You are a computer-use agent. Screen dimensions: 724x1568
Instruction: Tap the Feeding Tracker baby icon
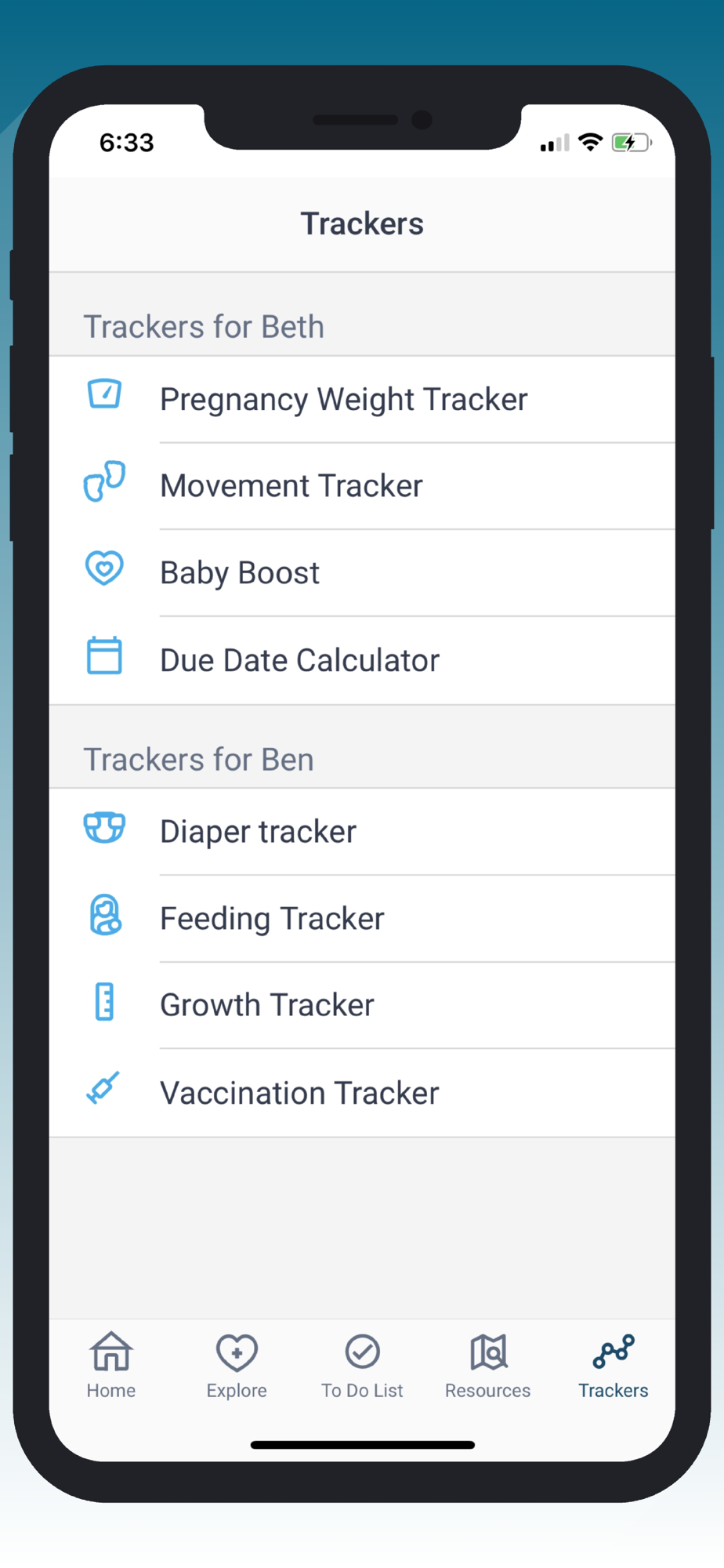(105, 915)
